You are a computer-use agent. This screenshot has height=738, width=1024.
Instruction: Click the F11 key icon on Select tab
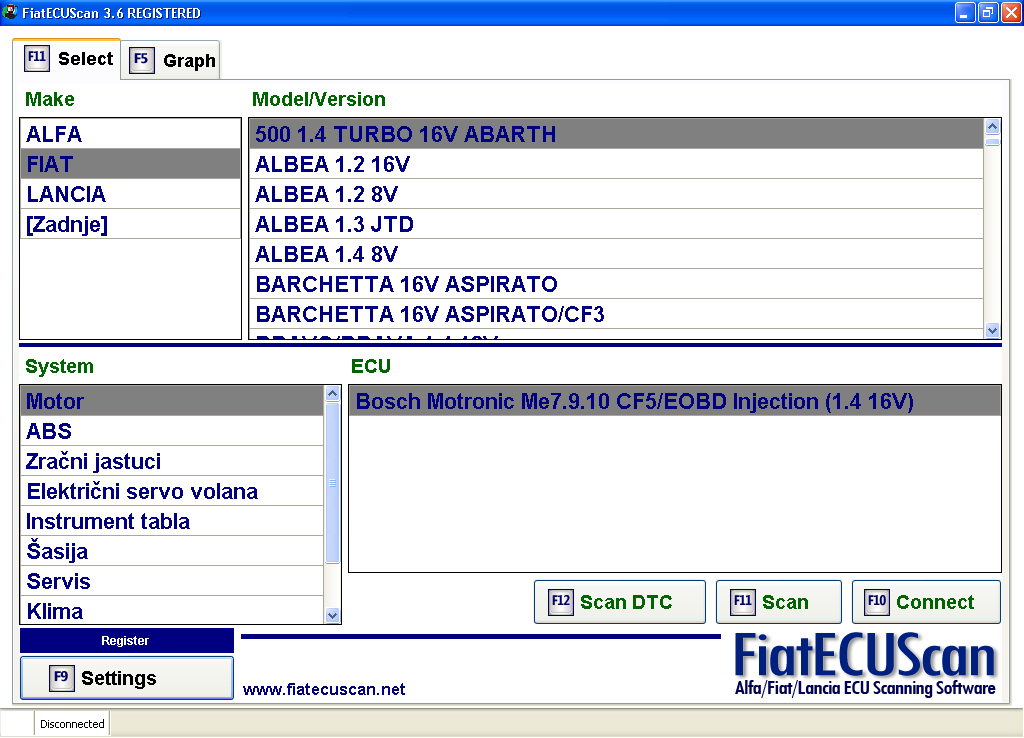[x=37, y=59]
